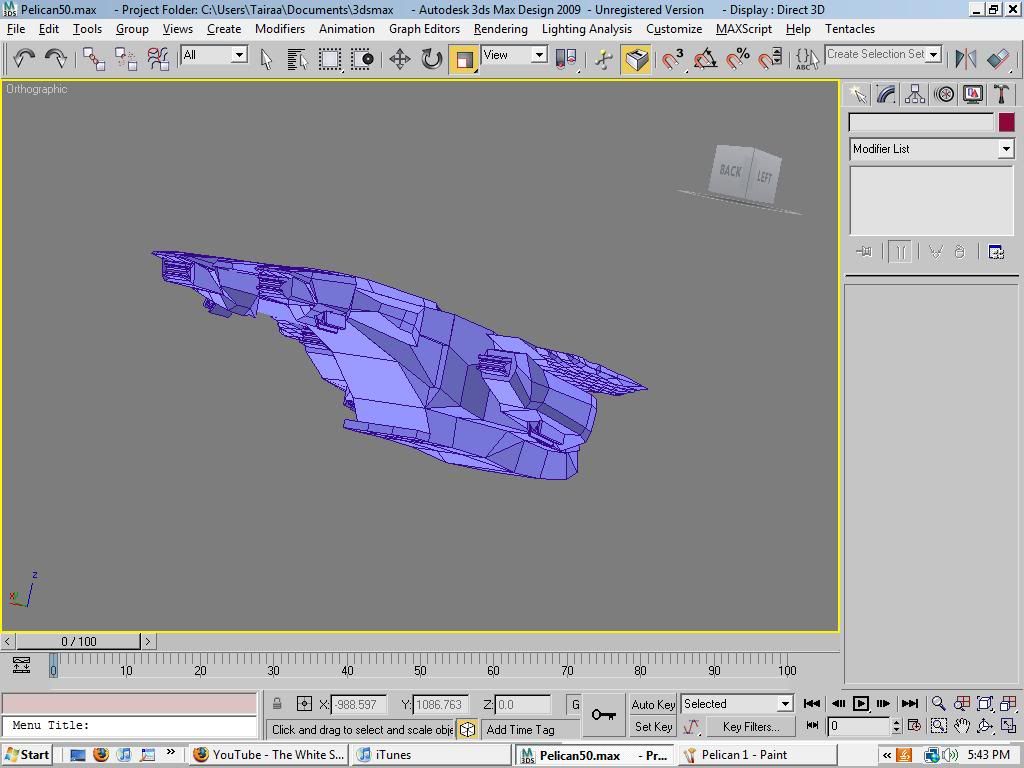Screen dimensions: 1024x768
Task: Click Maximize Viewport Toggle icon
Action: tap(1008, 726)
